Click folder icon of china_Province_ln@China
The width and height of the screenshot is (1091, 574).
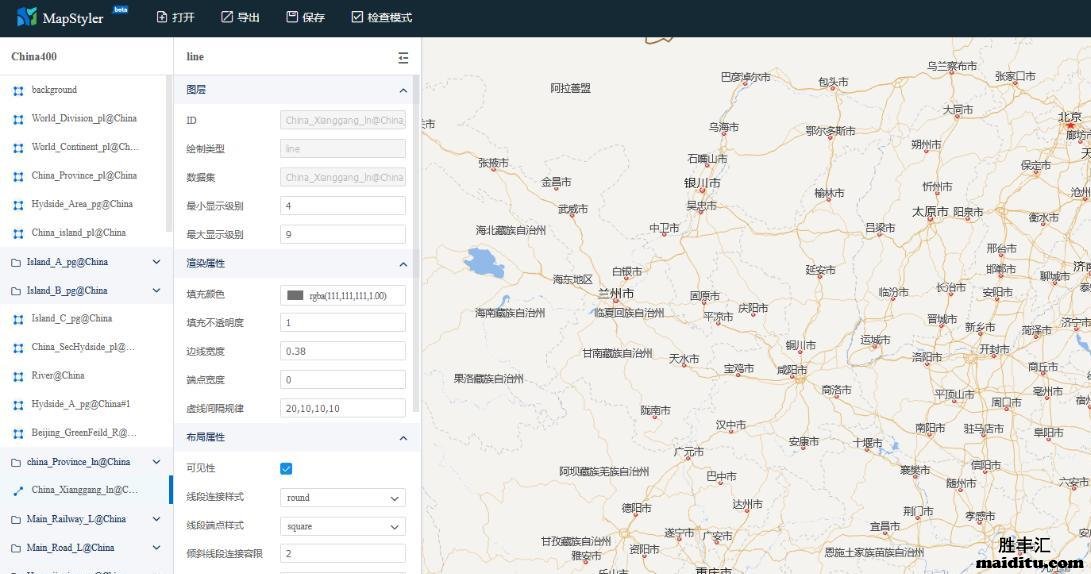16,462
